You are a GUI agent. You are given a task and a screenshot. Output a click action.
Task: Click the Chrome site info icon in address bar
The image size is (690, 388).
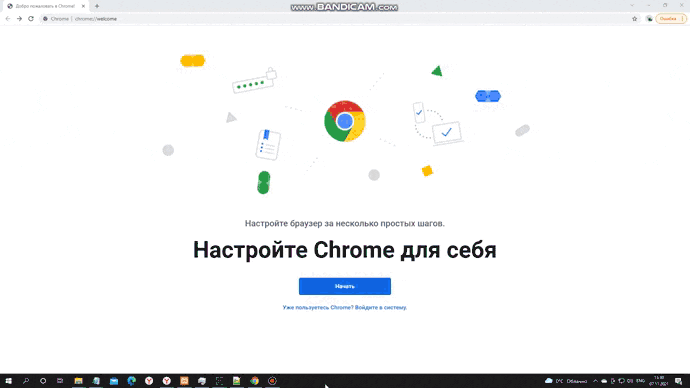pyautogui.click(x=45, y=19)
